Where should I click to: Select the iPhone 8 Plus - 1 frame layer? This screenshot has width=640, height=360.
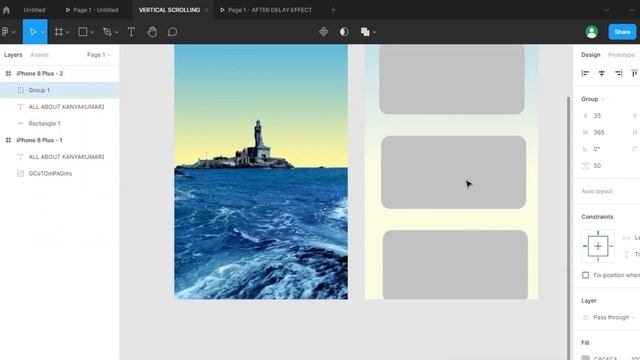coord(60,140)
